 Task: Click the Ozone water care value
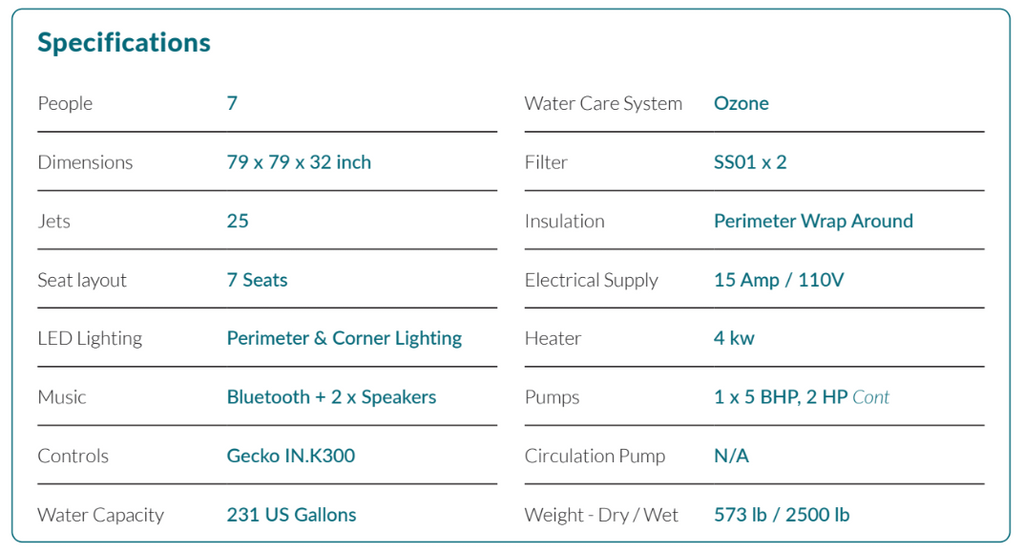(x=741, y=103)
